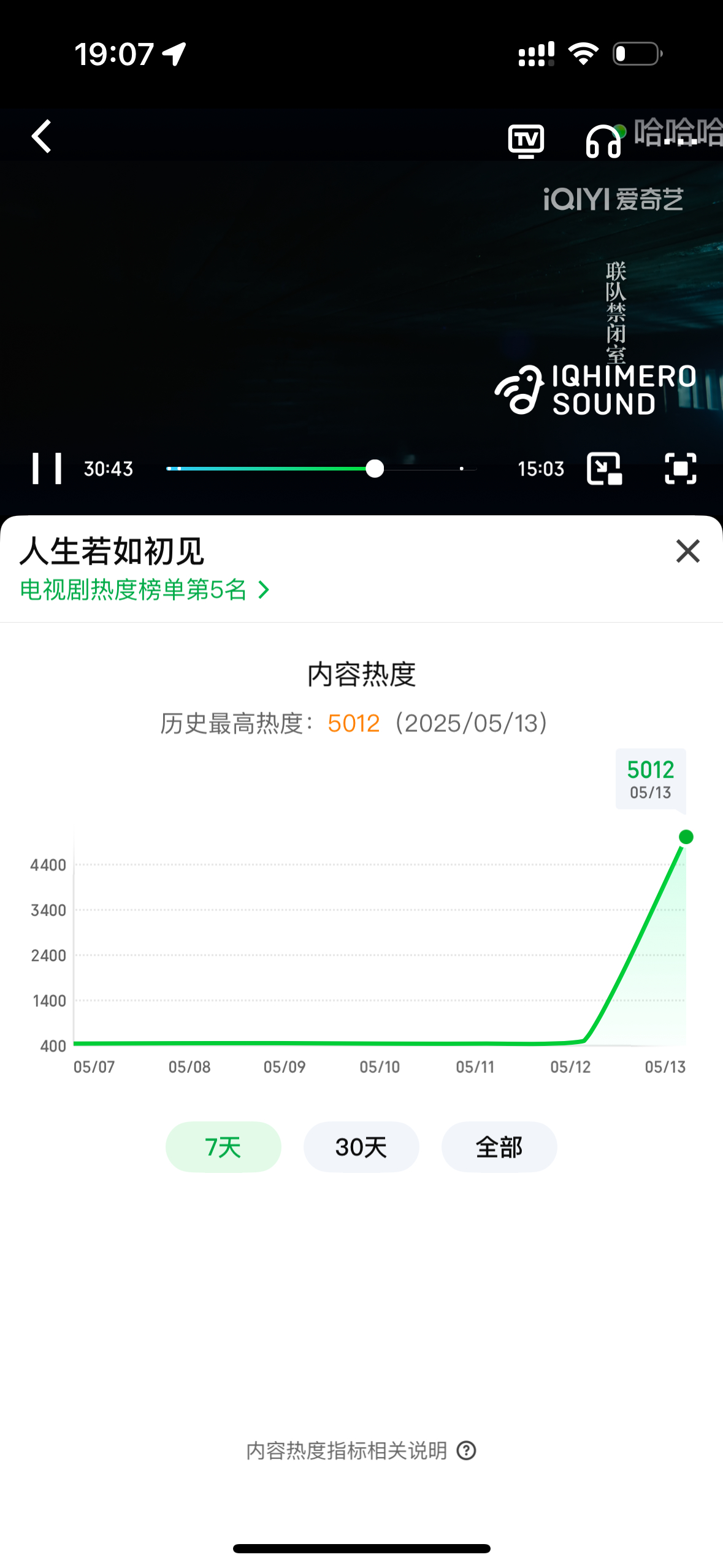The width and height of the screenshot is (723, 1568).
Task: Close the 人生若如初见 popularity panel
Action: (x=688, y=551)
